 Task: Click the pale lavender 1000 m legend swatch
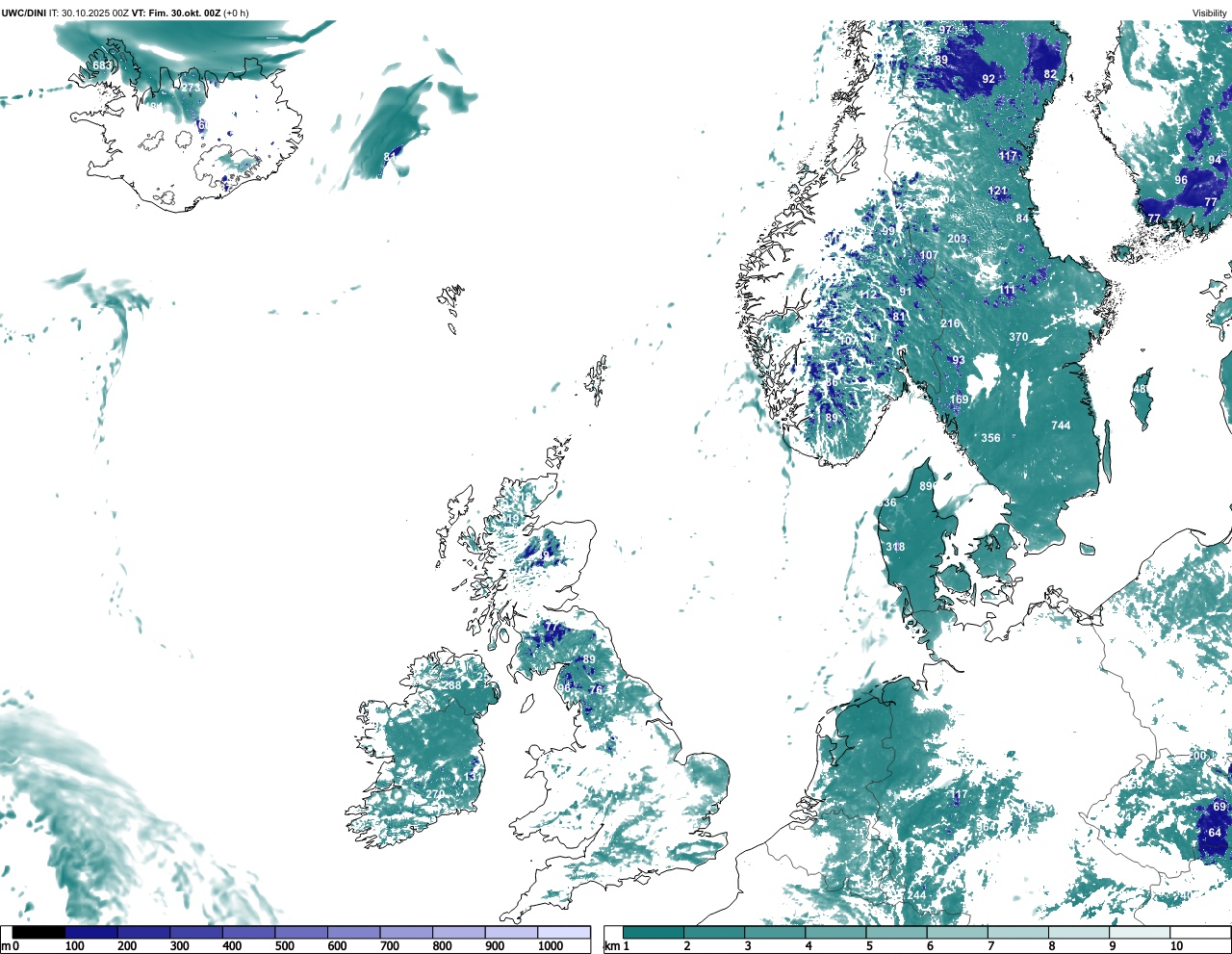[564, 932]
